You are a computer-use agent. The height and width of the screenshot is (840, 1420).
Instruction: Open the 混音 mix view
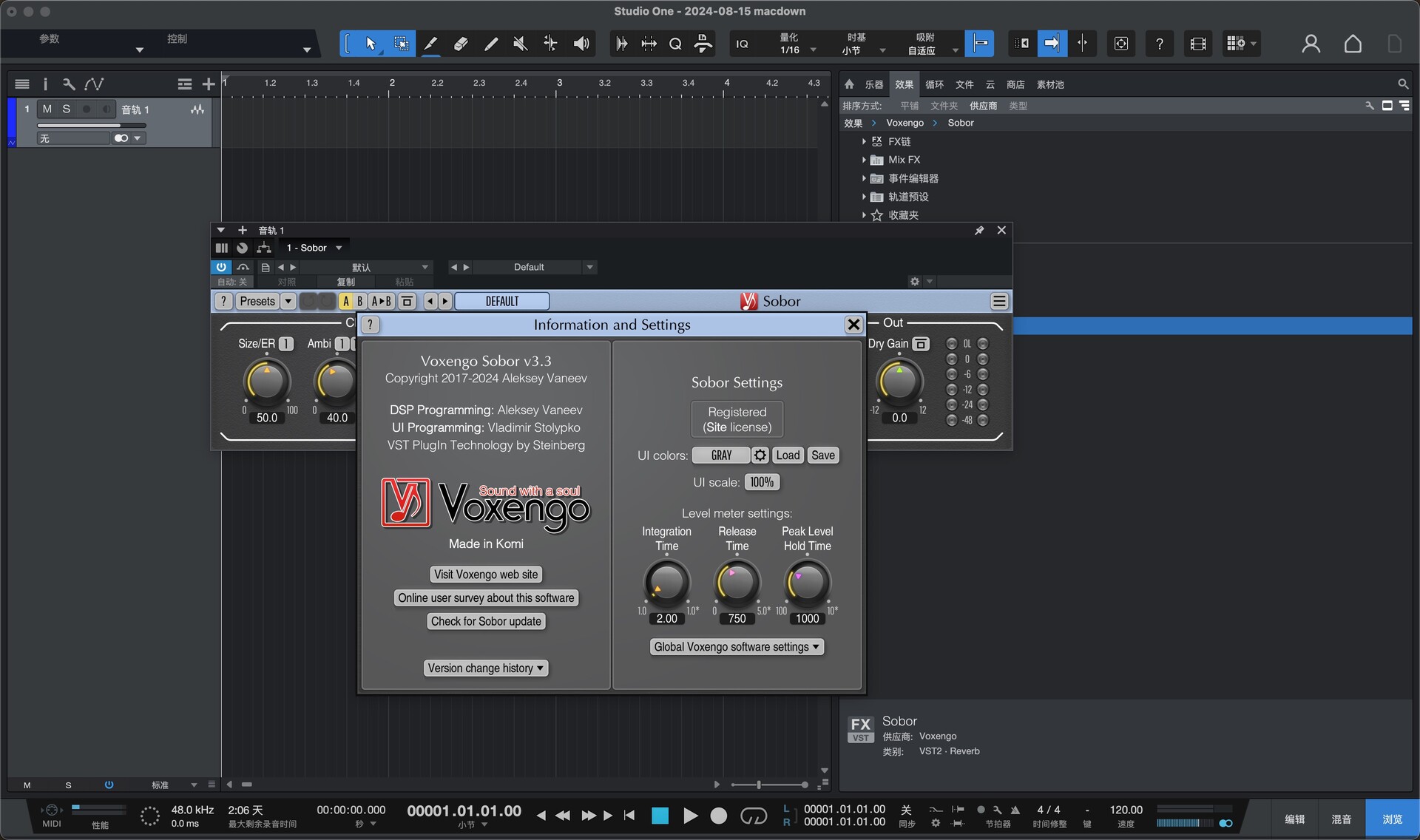pyautogui.click(x=1342, y=819)
